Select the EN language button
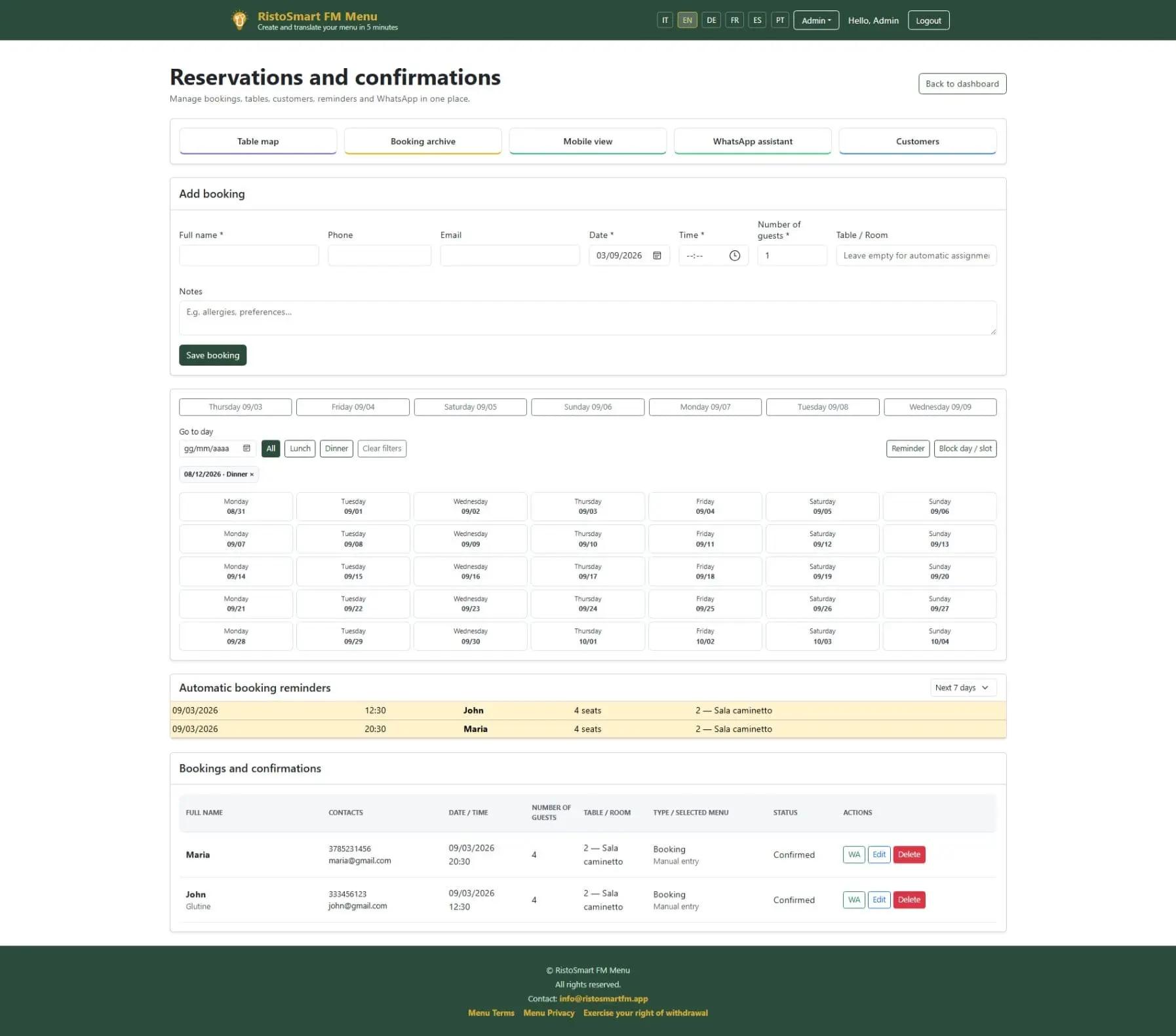Screen dimensions: 1176x1036 tap(687, 20)
